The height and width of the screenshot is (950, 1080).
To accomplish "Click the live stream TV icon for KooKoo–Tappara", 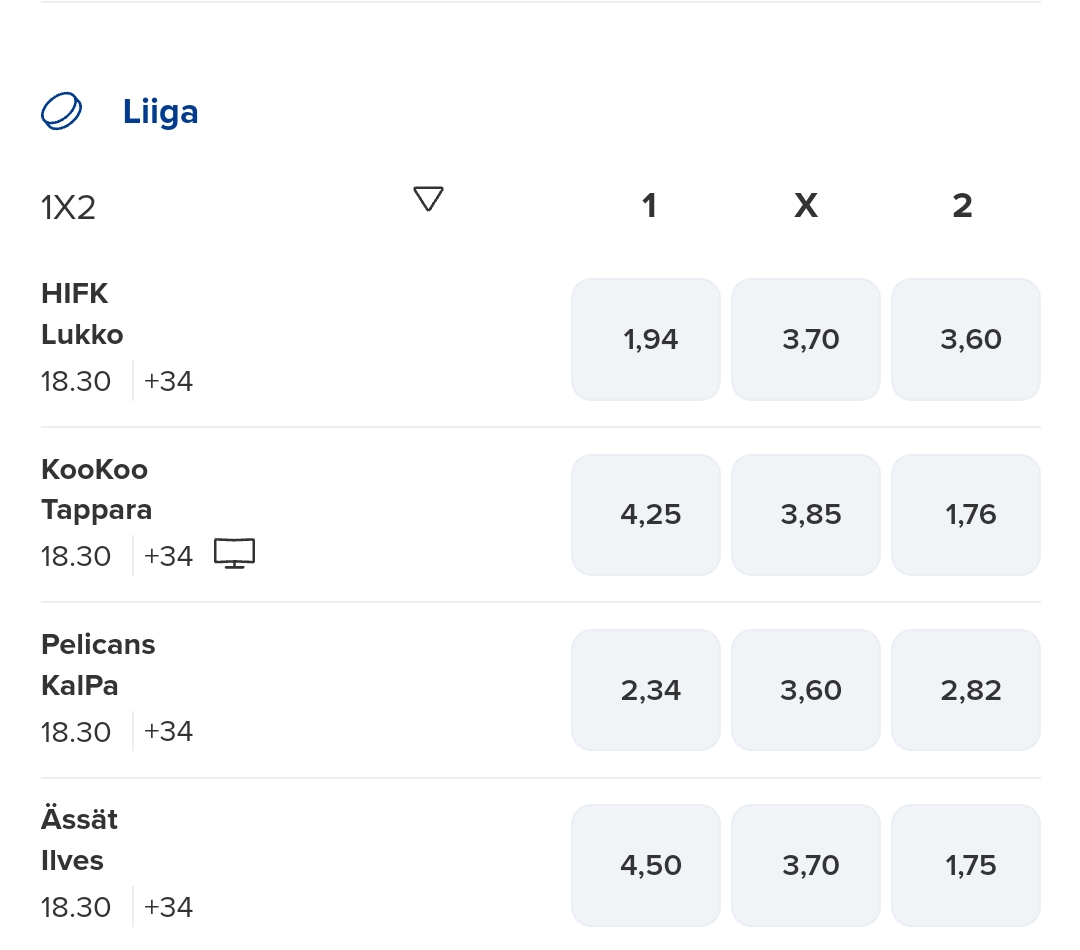I will click(x=235, y=554).
